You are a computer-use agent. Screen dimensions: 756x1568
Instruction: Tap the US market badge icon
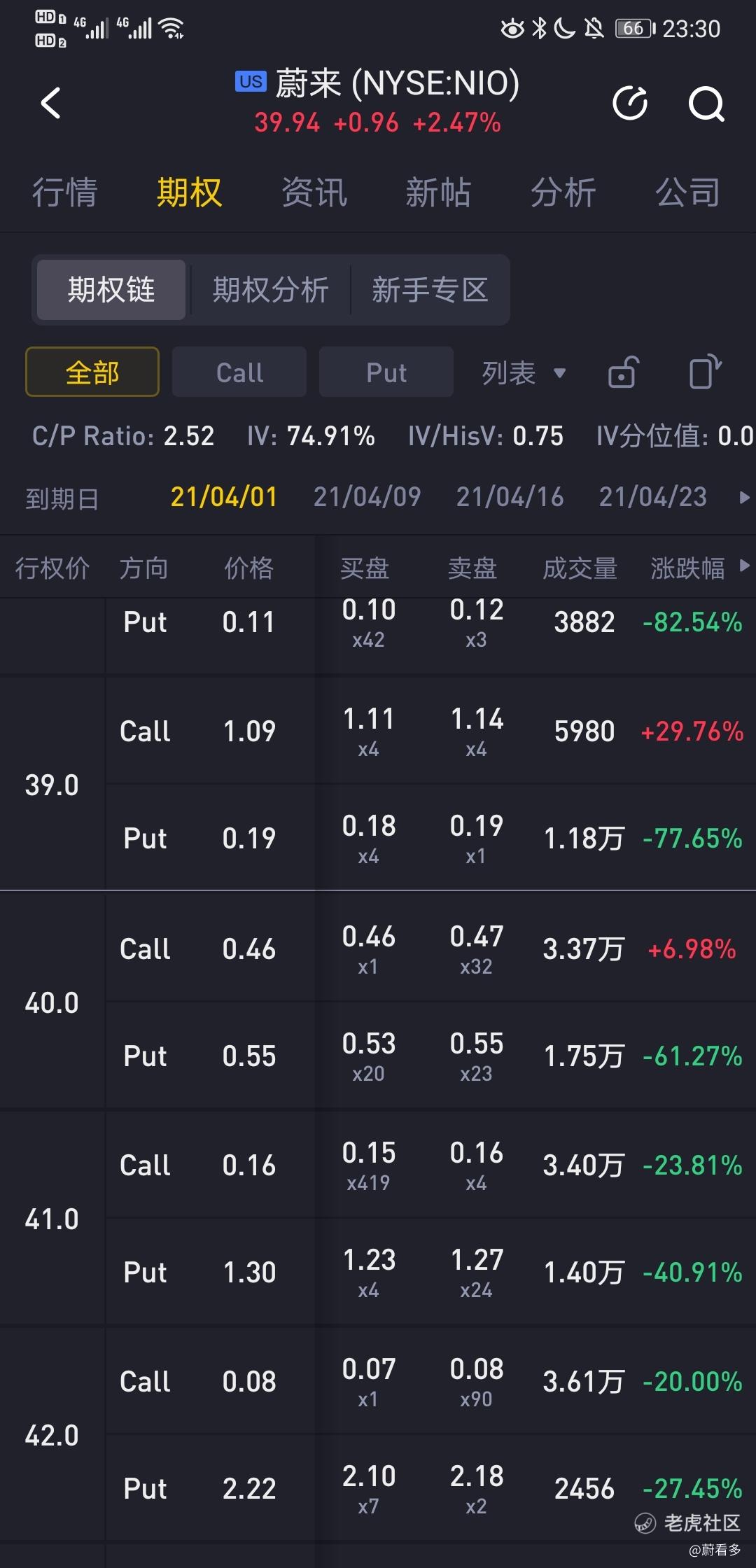tap(251, 82)
